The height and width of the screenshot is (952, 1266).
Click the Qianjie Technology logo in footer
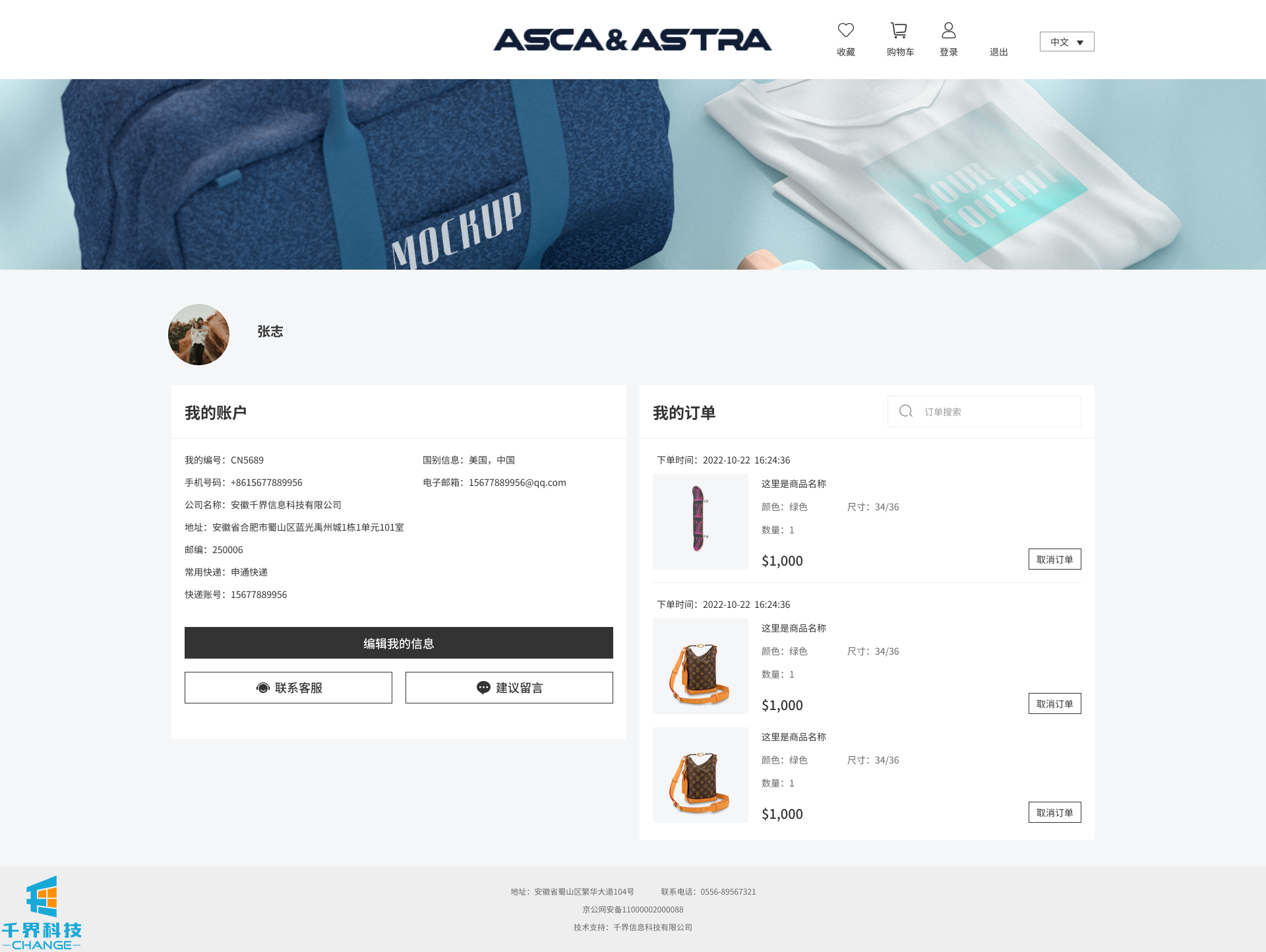(42, 913)
